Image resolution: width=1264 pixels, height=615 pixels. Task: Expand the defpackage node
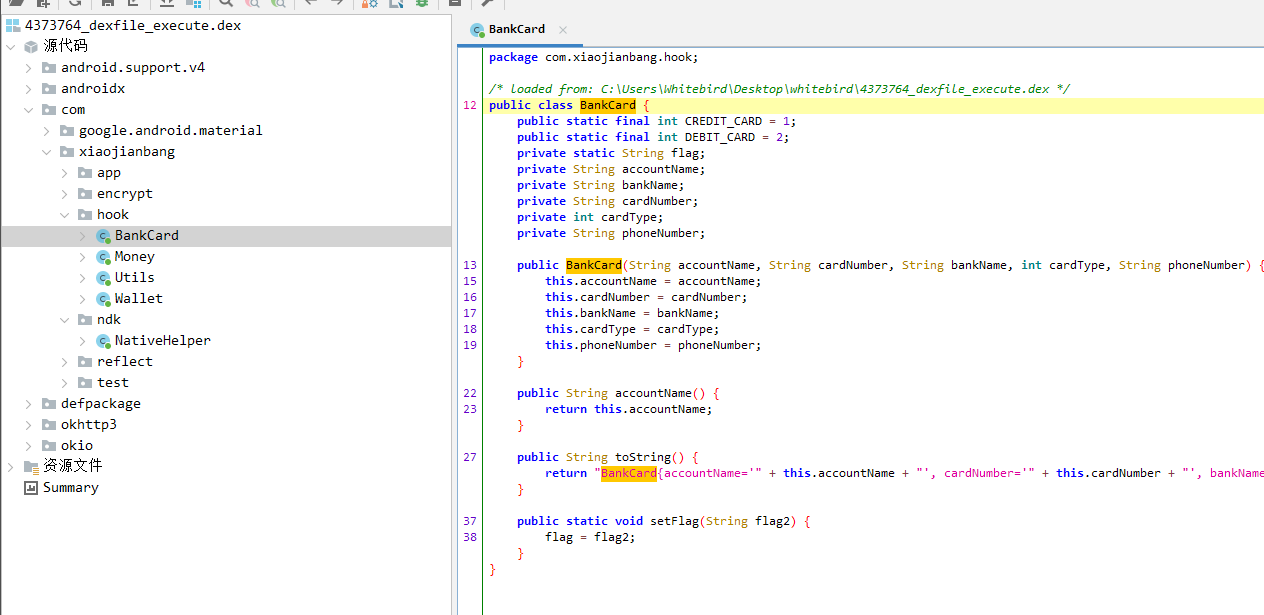(28, 404)
